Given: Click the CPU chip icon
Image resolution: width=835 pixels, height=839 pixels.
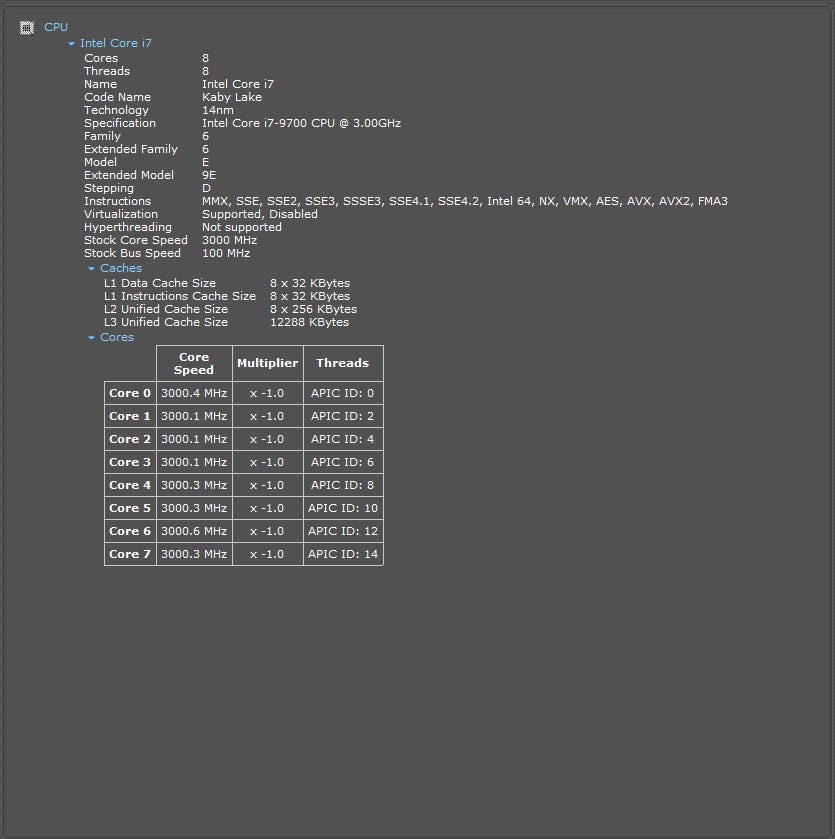Looking at the screenshot, I should [x=27, y=27].
